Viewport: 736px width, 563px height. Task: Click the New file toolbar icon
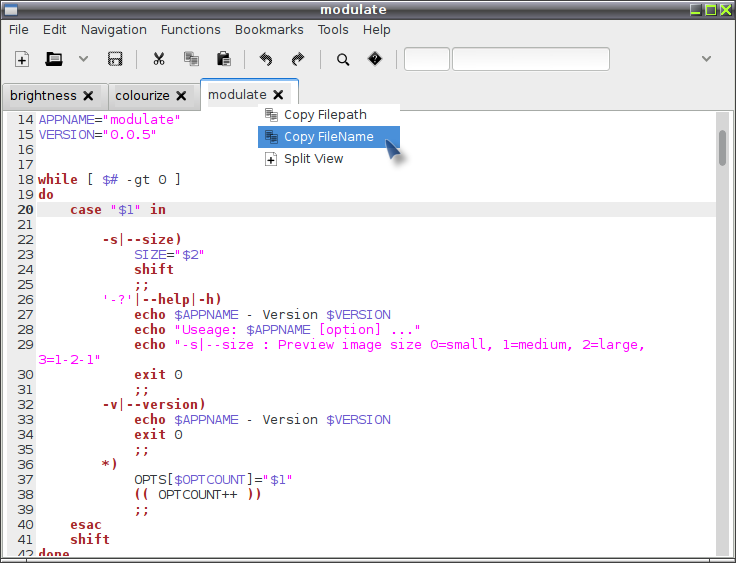coord(22,59)
